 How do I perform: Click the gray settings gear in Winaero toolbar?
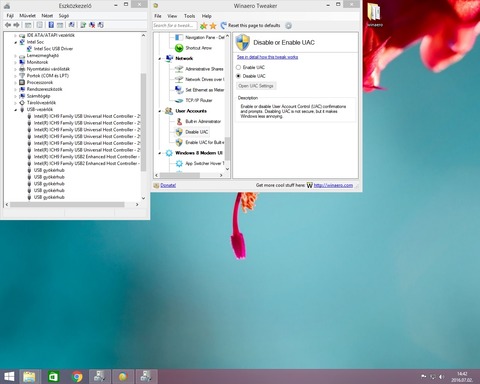288,26
